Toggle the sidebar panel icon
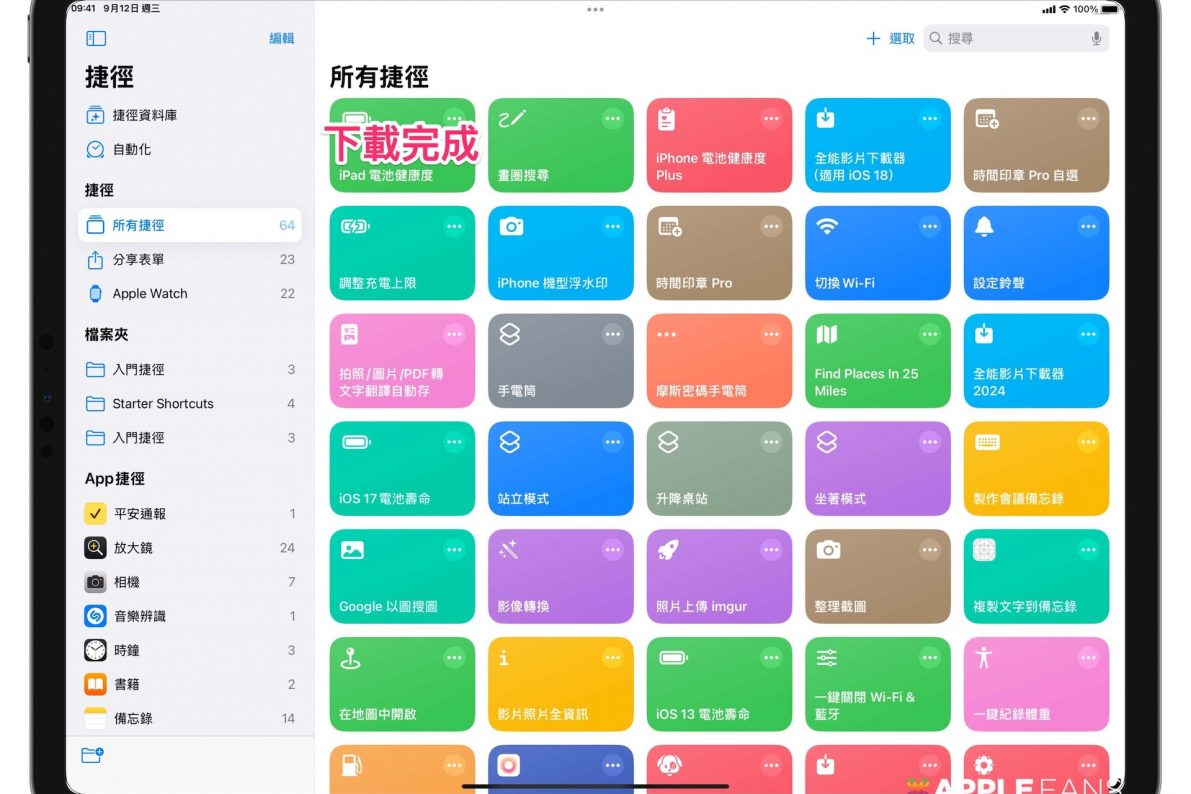 coord(96,38)
